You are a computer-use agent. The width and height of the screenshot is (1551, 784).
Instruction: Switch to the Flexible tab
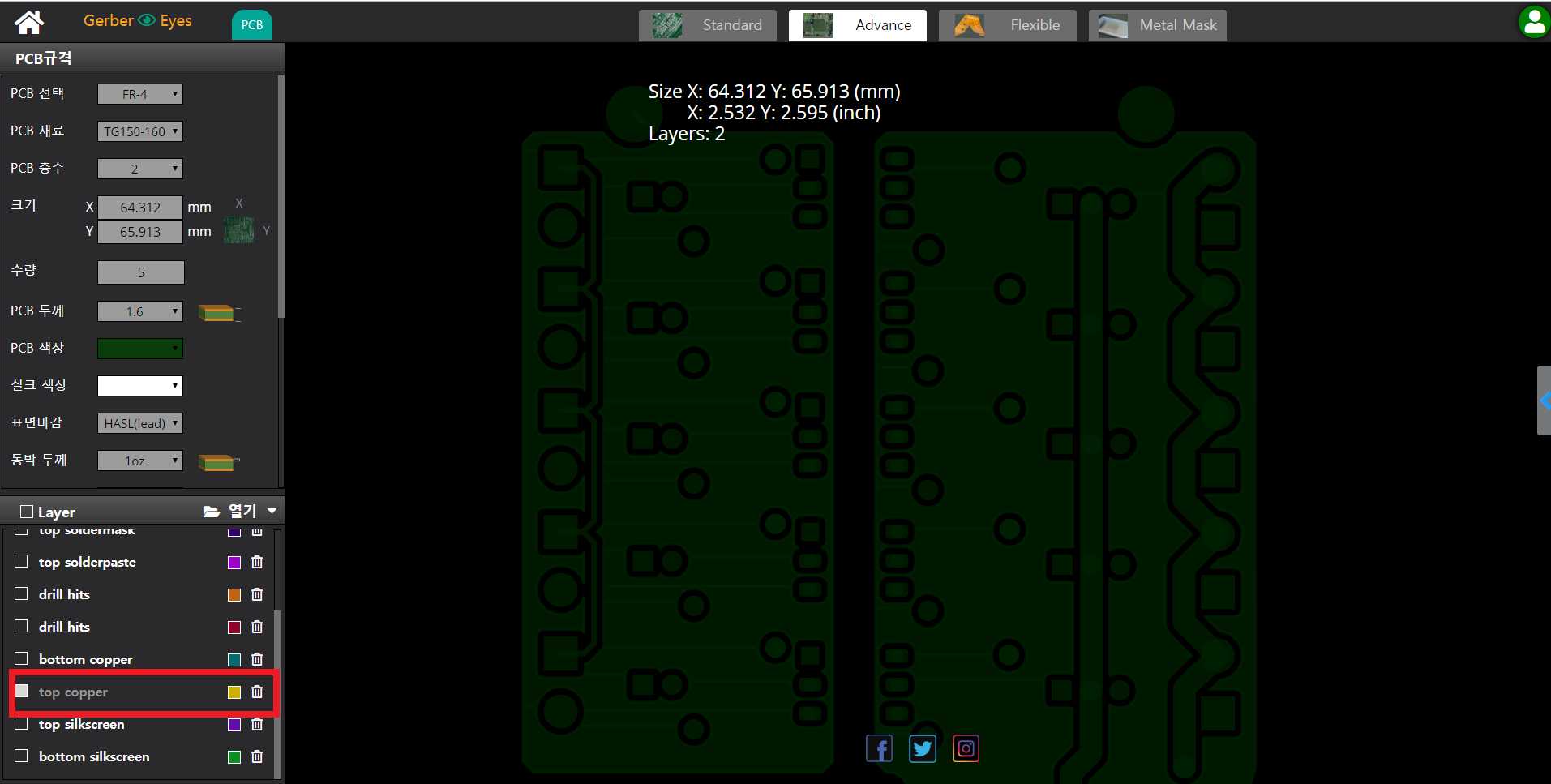pyautogui.click(x=1008, y=25)
